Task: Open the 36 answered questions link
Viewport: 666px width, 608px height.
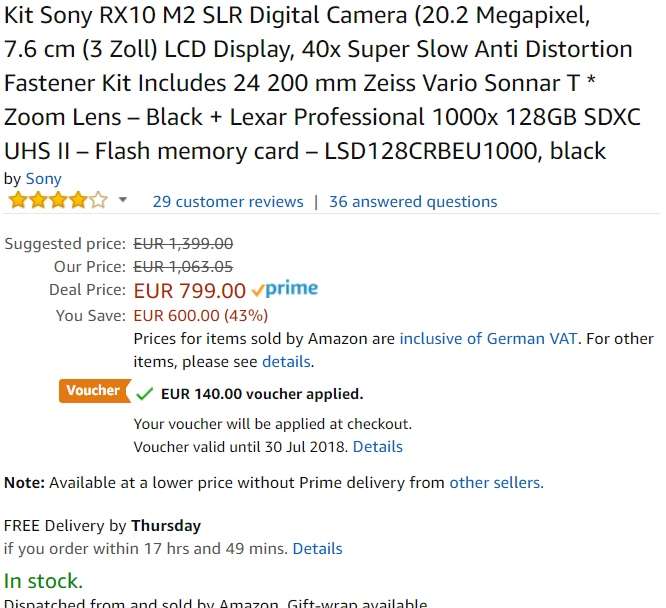Action: (x=413, y=202)
